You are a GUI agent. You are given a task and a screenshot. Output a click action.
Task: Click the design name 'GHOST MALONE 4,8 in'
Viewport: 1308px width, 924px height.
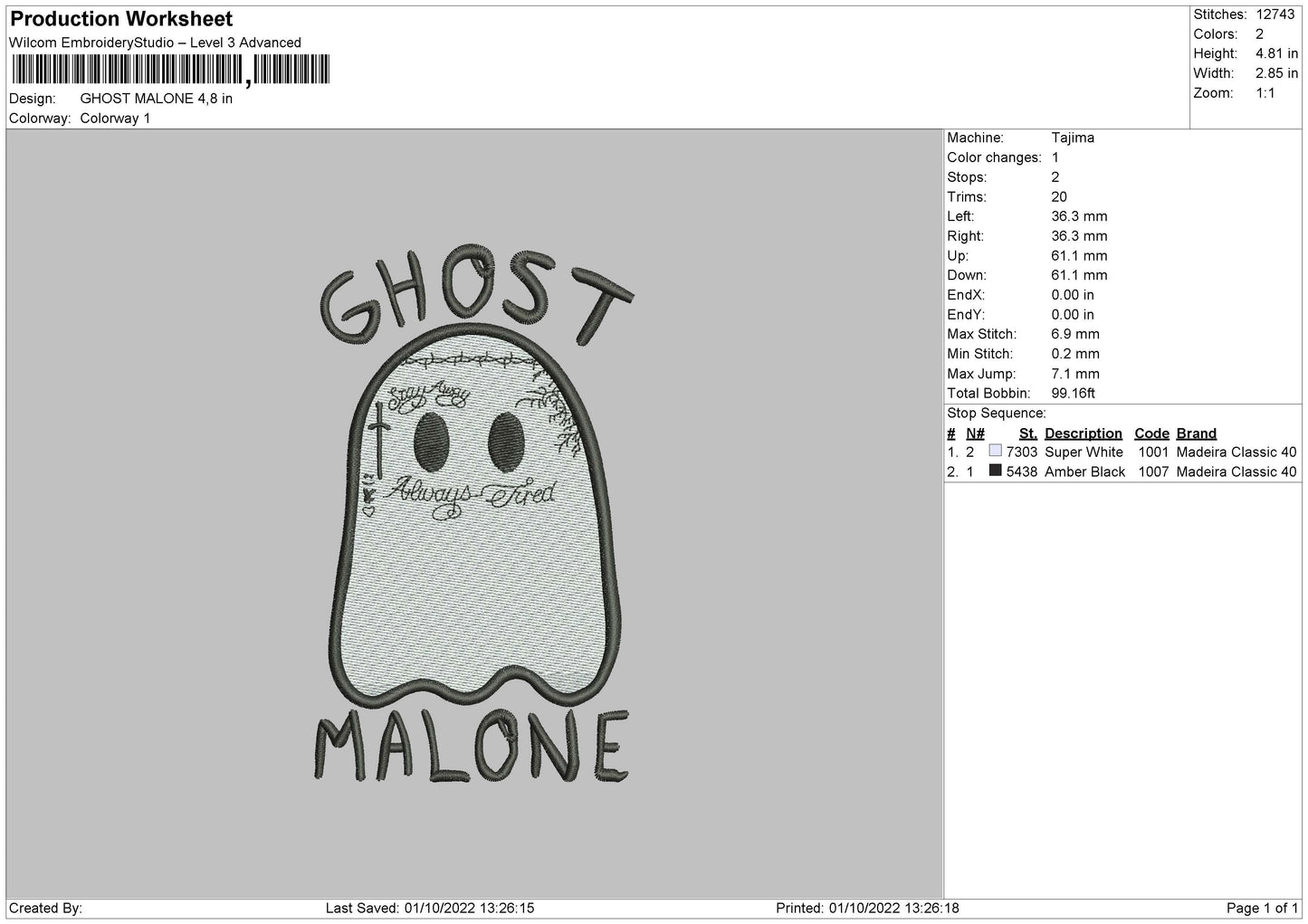[x=157, y=99]
